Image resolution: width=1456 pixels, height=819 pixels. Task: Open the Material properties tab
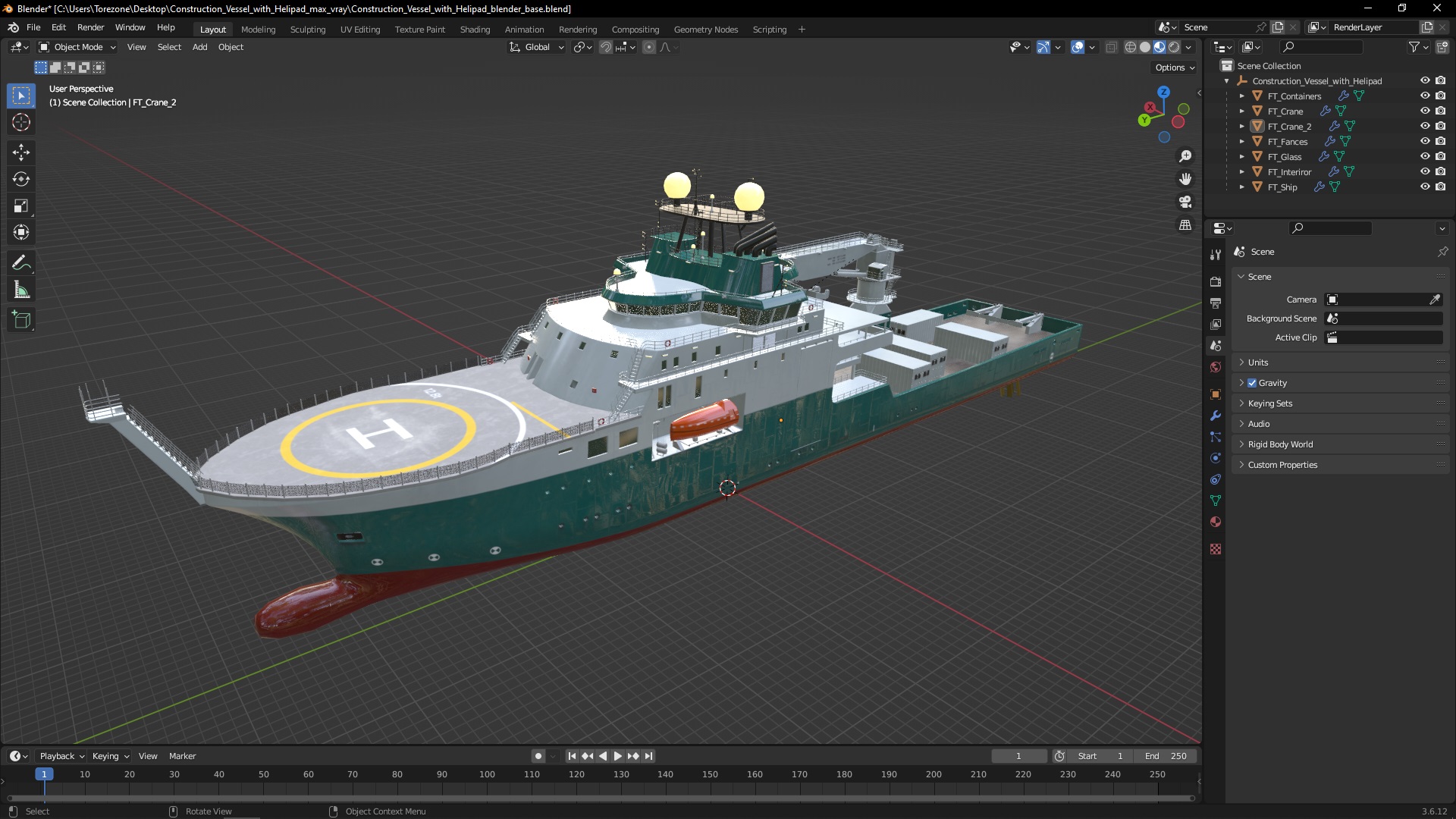[1216, 522]
